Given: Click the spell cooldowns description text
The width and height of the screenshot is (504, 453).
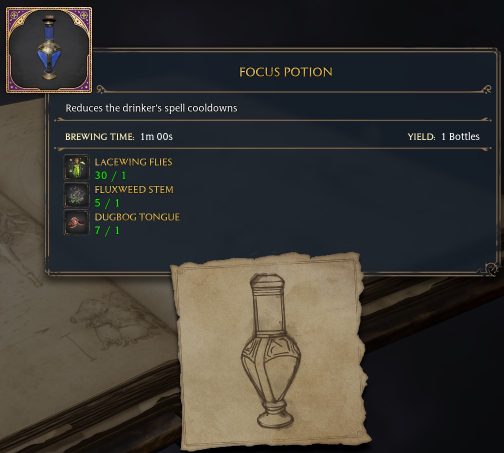Looking at the screenshot, I should (x=151, y=108).
